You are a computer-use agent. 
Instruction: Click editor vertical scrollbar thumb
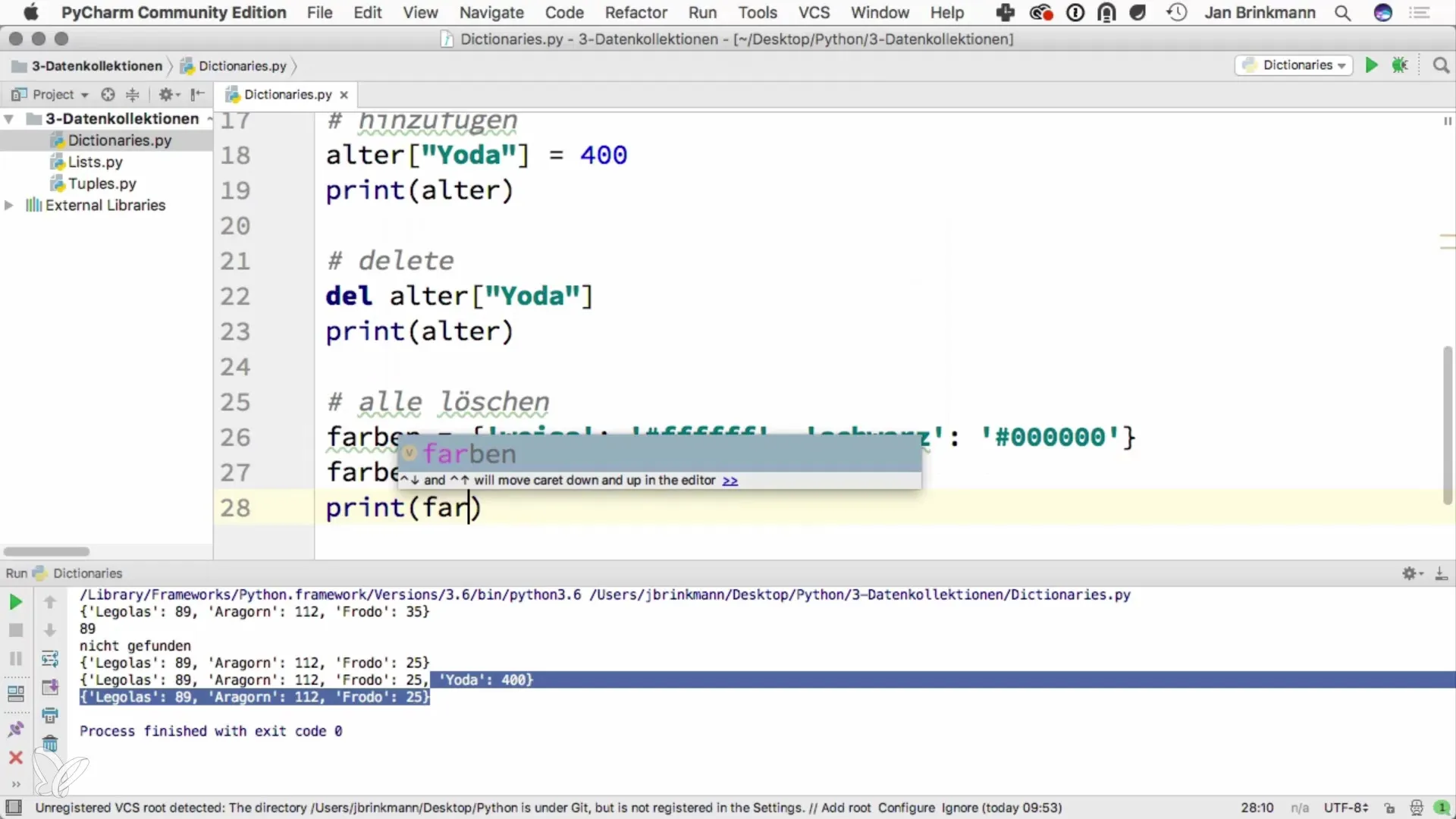(x=1447, y=425)
